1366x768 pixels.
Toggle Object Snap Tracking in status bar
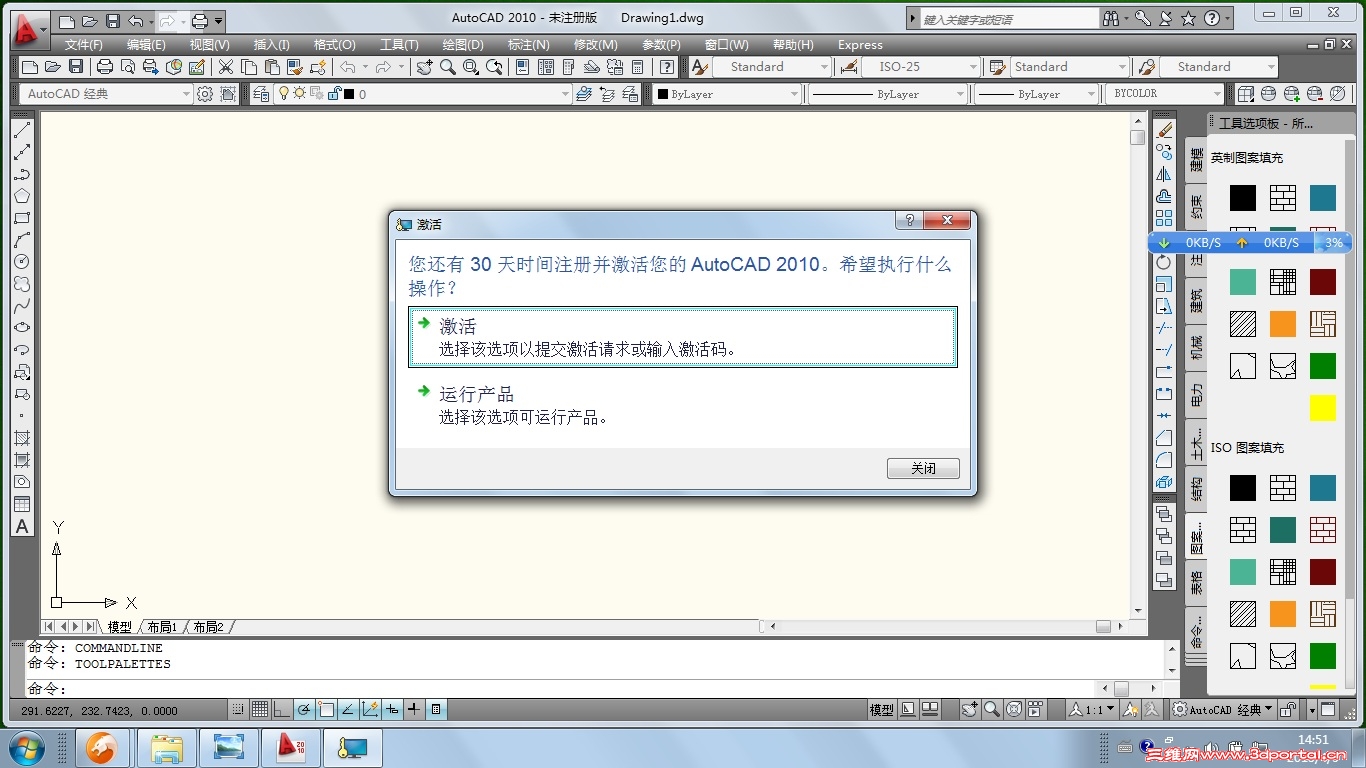348,710
